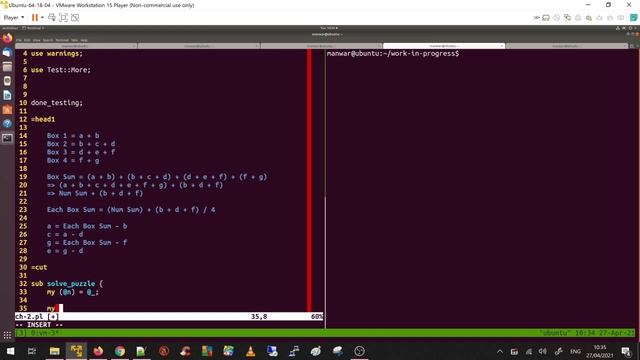This screenshot has height=360, width=640.
Task: Switch to the third terminal tab
Action: 321,46
